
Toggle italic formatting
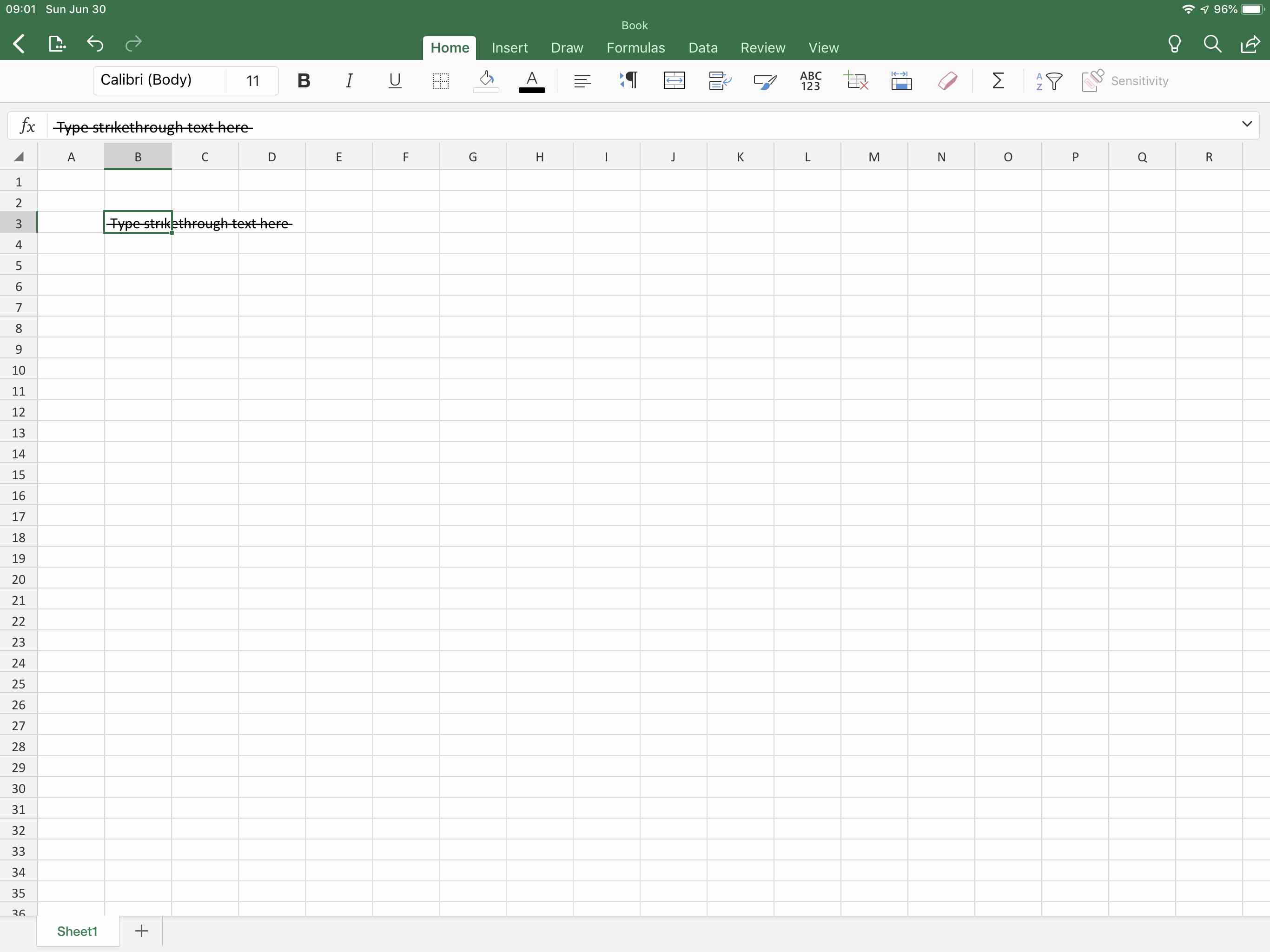pyautogui.click(x=349, y=81)
